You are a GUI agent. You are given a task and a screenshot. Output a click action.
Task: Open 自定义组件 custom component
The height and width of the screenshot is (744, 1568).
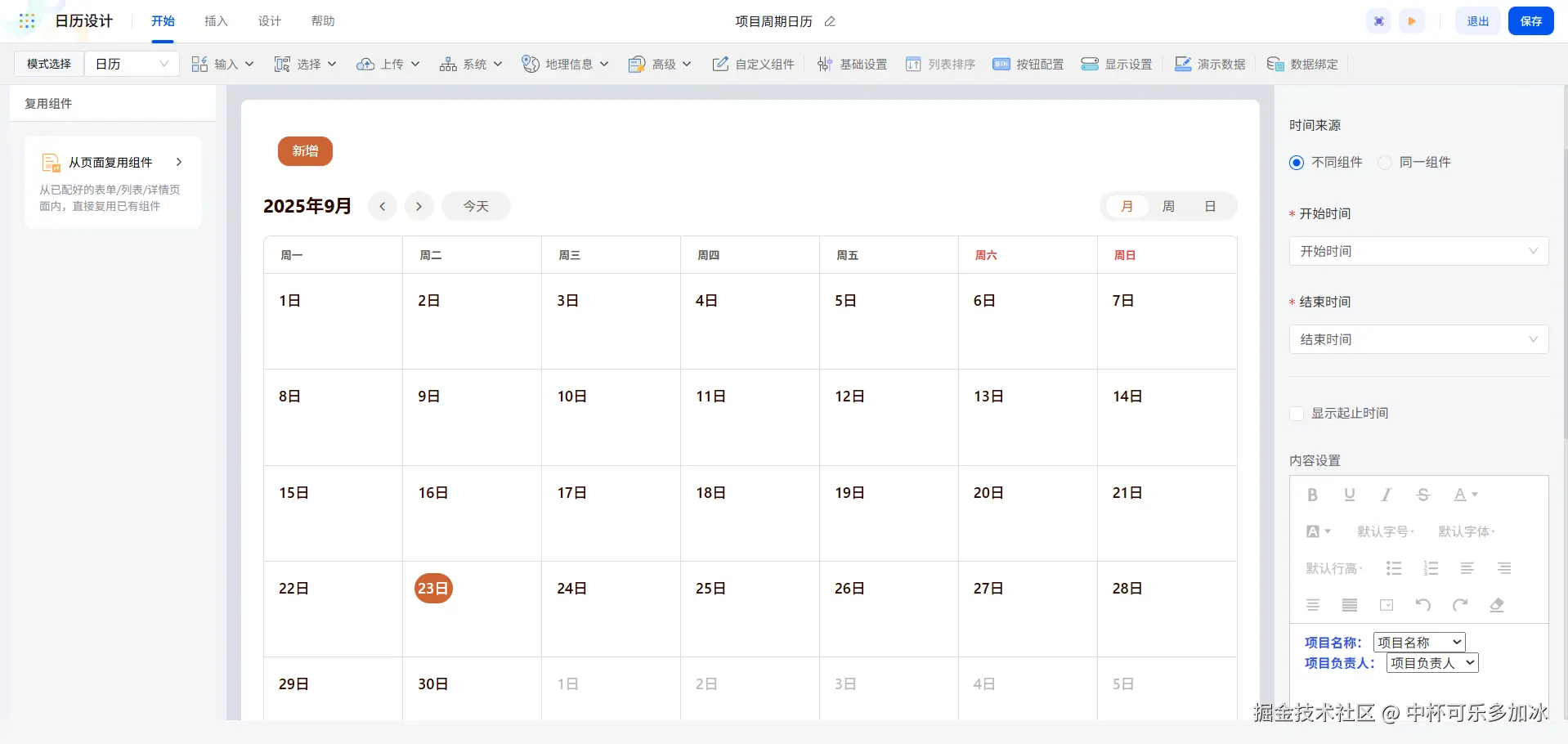tap(753, 64)
